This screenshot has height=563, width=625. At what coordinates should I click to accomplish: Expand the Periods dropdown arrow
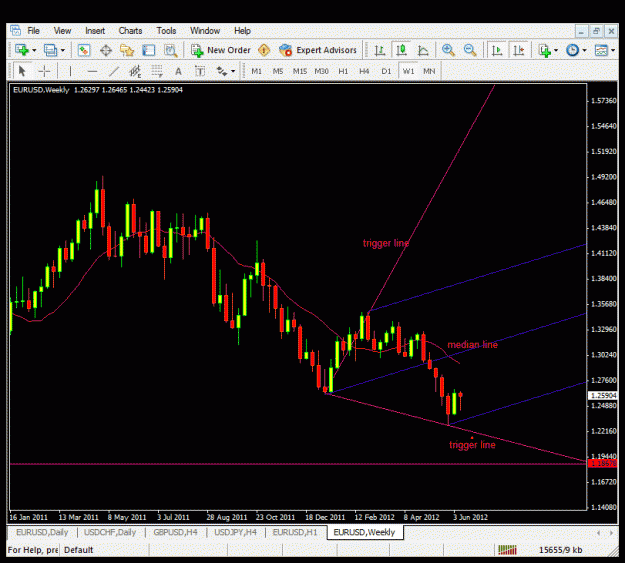tap(584, 51)
